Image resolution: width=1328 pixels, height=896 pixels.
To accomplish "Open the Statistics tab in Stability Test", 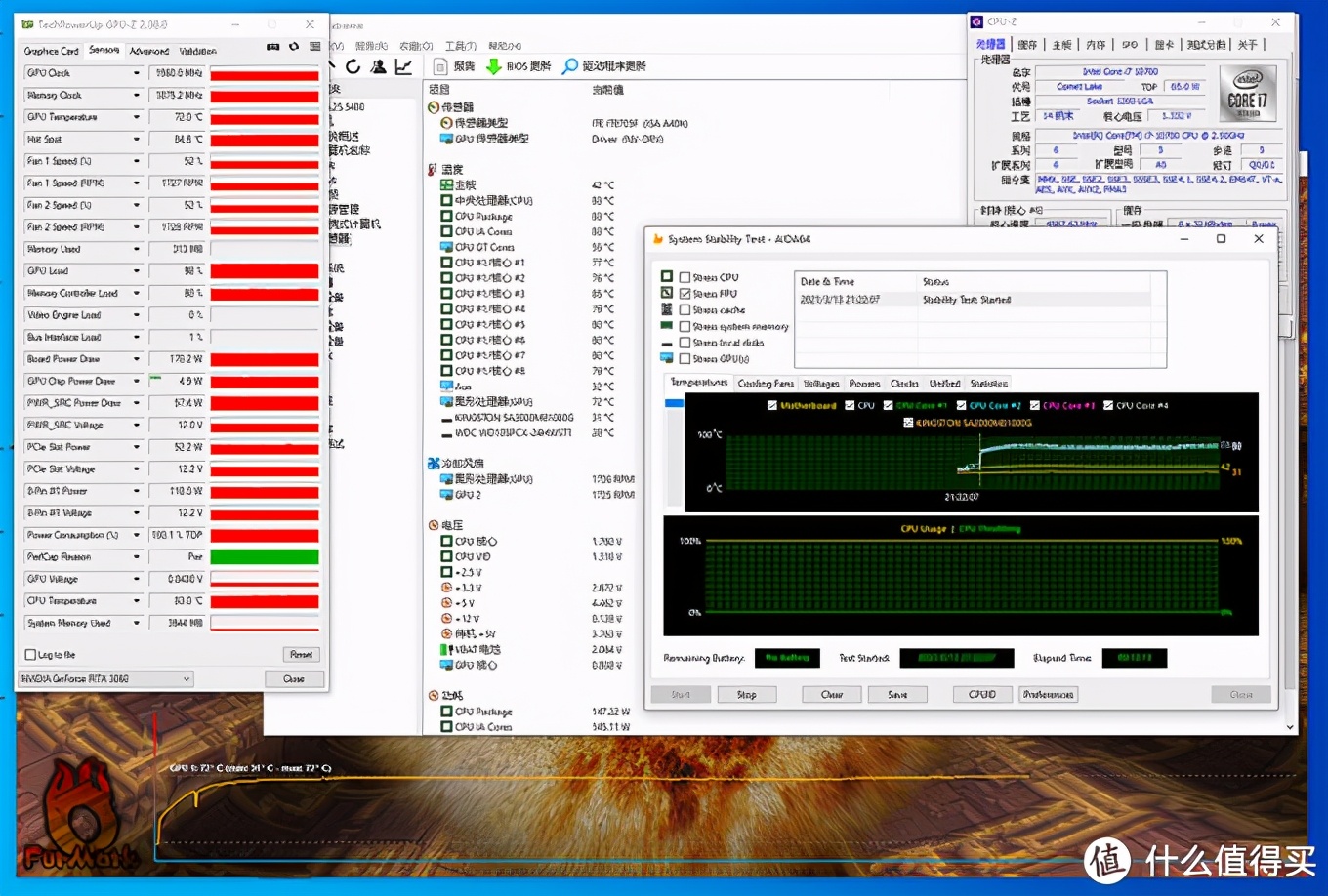I will (988, 384).
